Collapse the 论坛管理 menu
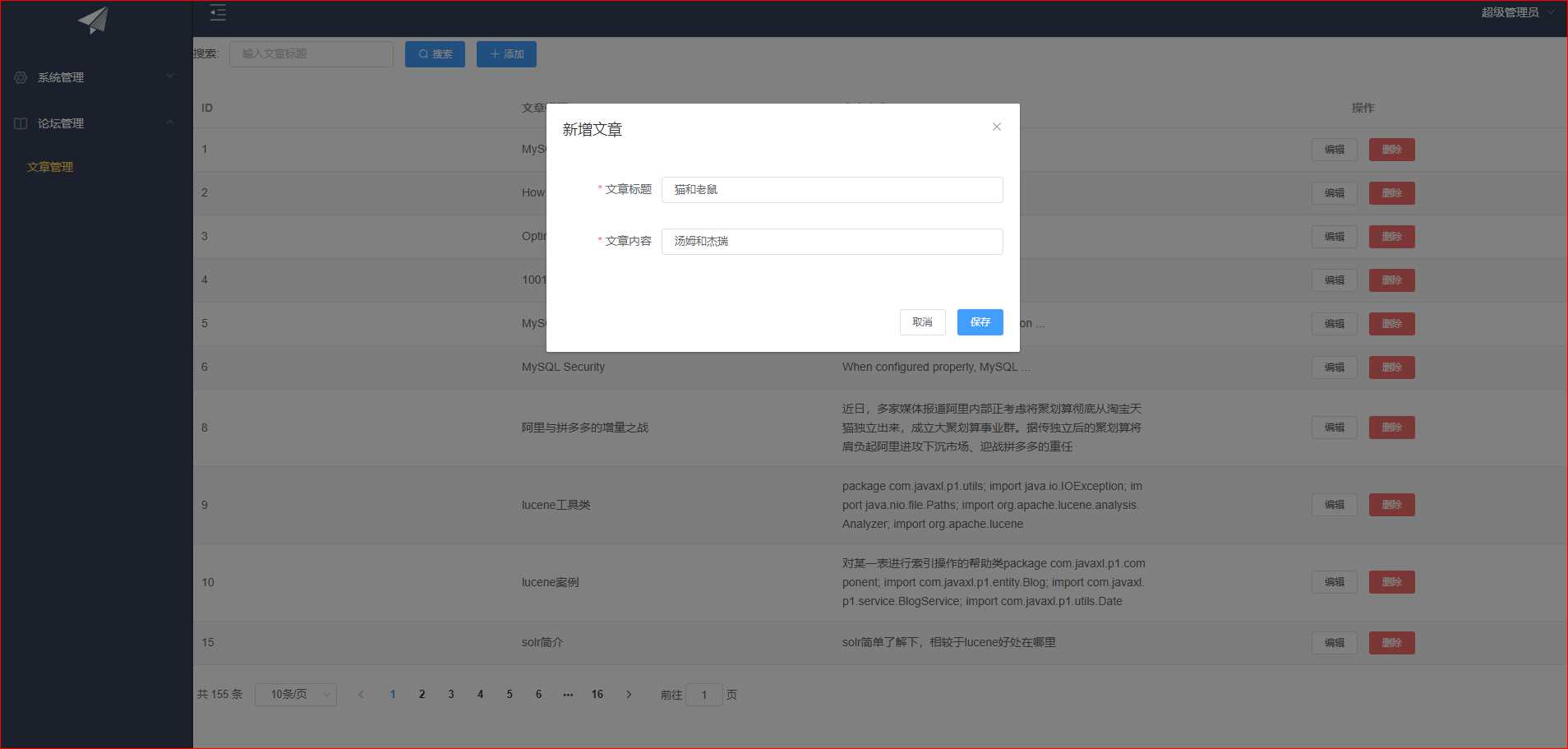 (96, 123)
